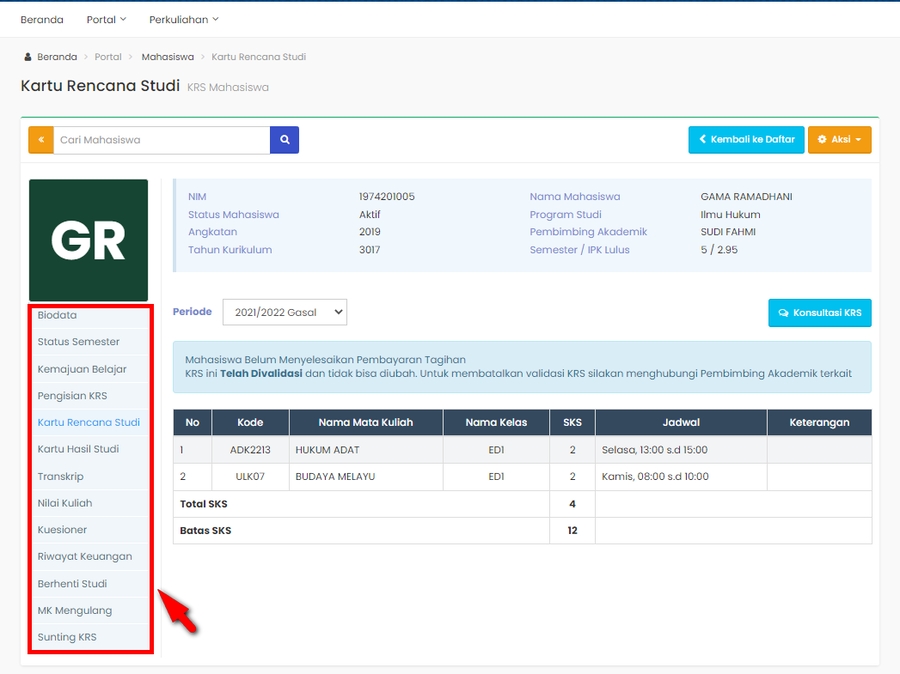Click the blue search magnifier button
The height and width of the screenshot is (674, 900).
(x=285, y=140)
